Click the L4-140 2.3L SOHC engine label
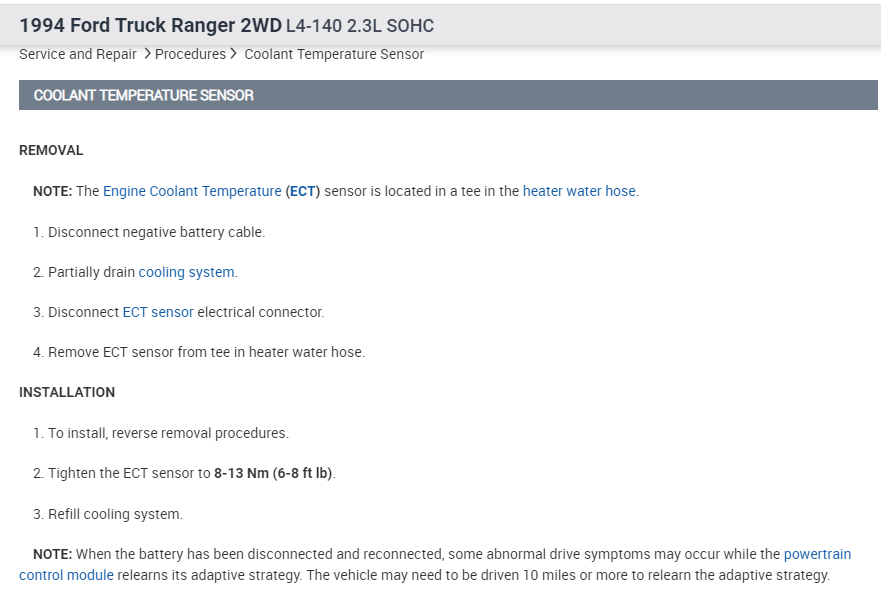Screen dimensions: 881x613 [360, 25]
